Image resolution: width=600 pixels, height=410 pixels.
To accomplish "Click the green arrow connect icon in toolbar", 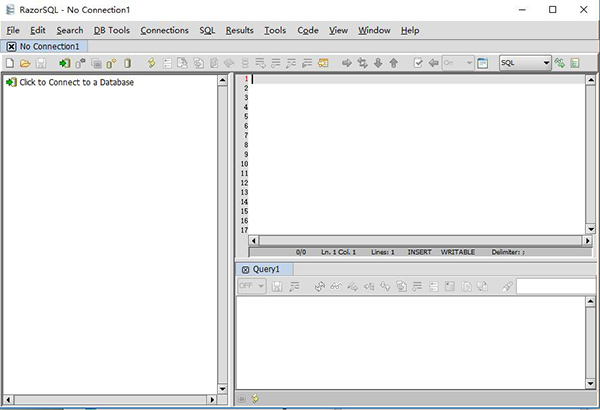I will click(64, 63).
